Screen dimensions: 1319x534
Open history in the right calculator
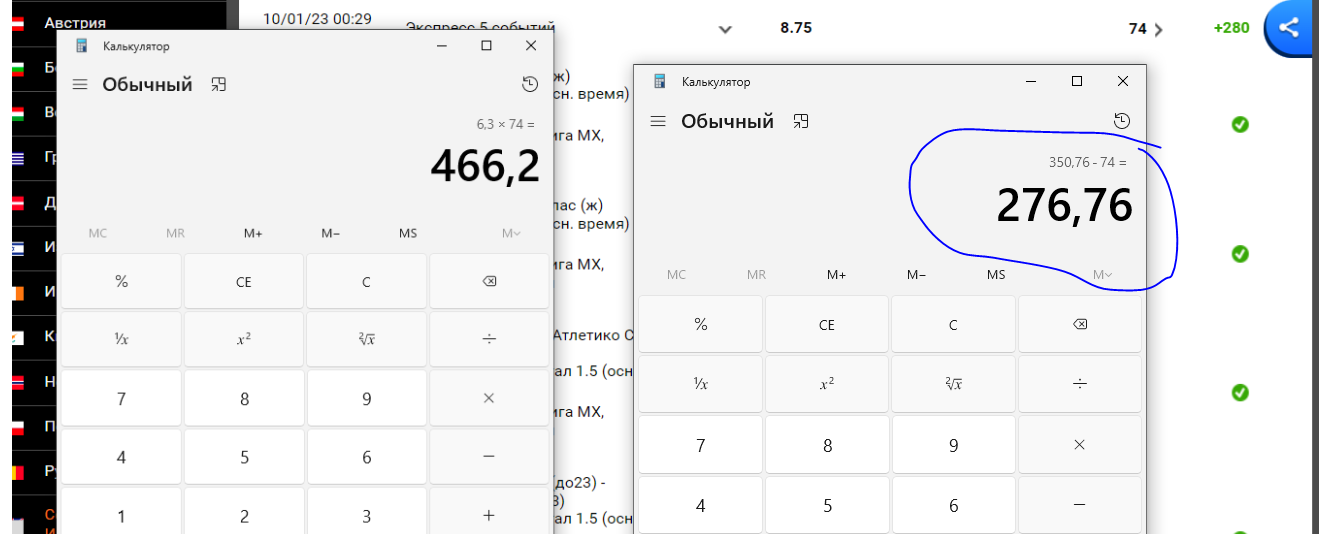click(1122, 121)
